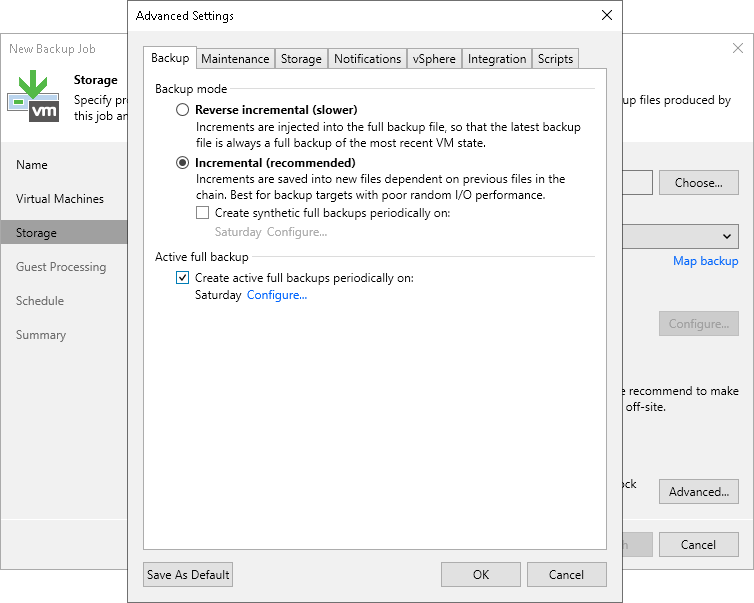Screen dimensions: 754x603
Task: Cancel the New Backup Job wizard
Action: (699, 544)
